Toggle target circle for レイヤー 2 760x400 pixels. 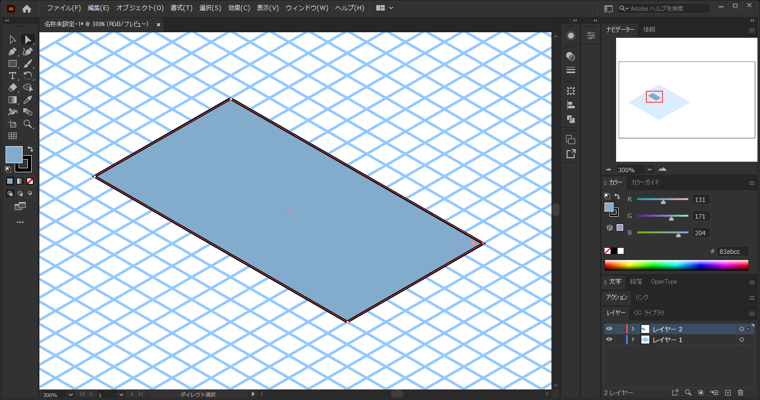coord(741,329)
